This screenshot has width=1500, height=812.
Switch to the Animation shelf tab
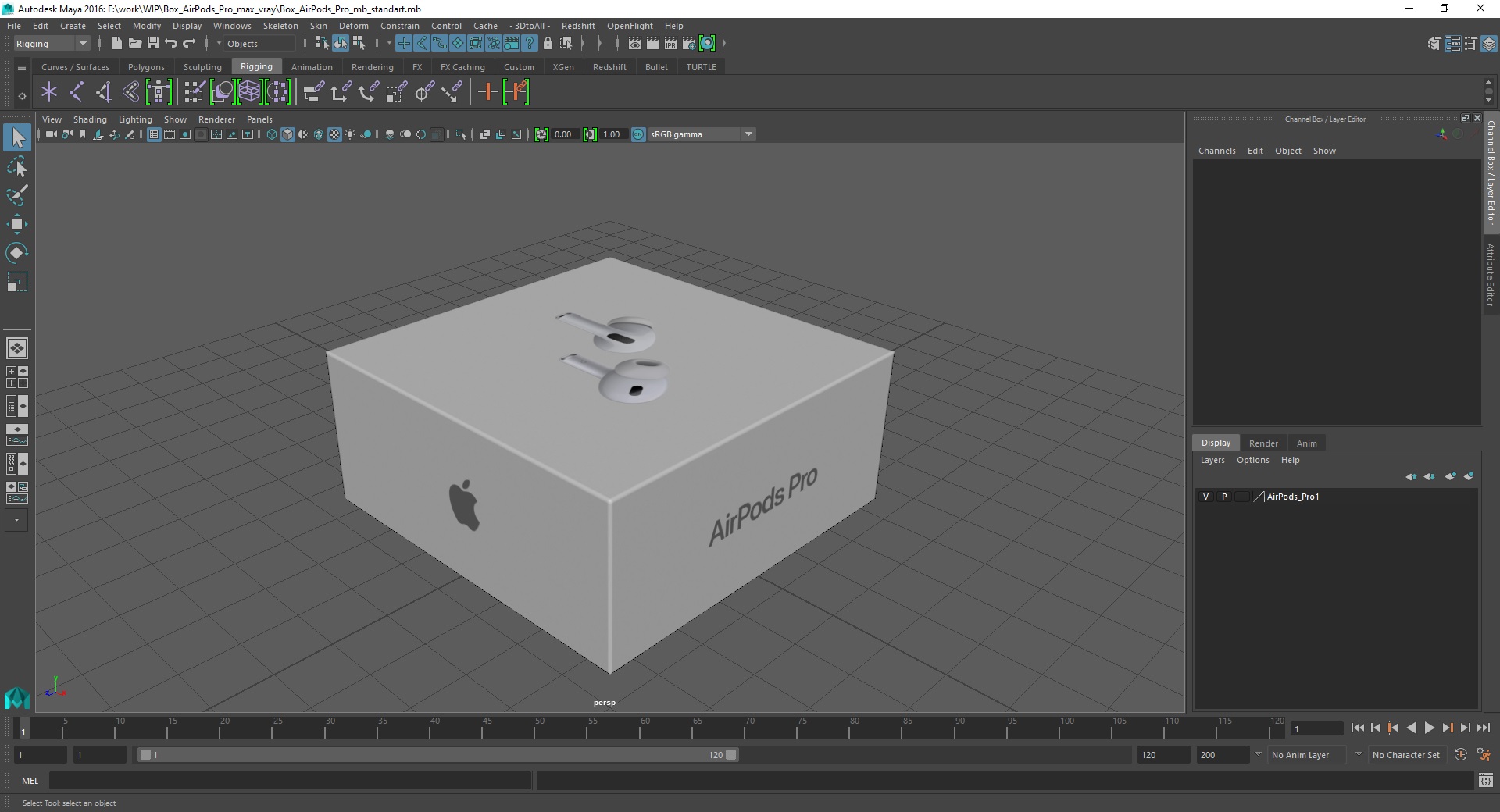tap(312, 67)
